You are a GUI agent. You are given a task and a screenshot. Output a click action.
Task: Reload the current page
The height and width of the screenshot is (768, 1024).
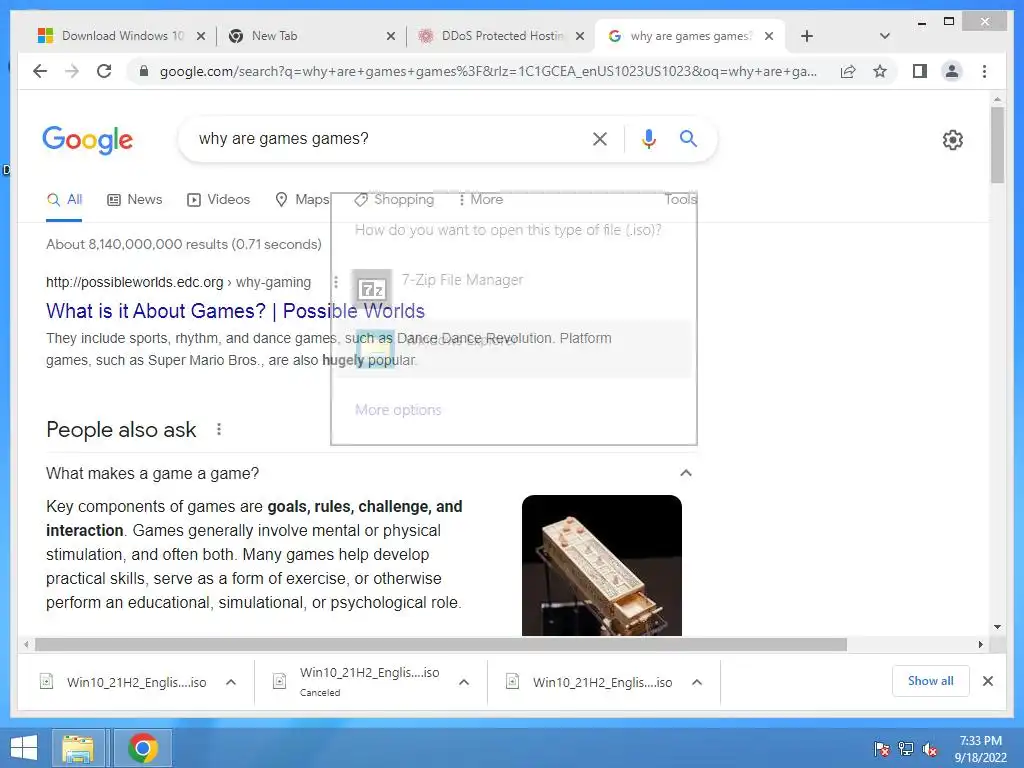(104, 71)
